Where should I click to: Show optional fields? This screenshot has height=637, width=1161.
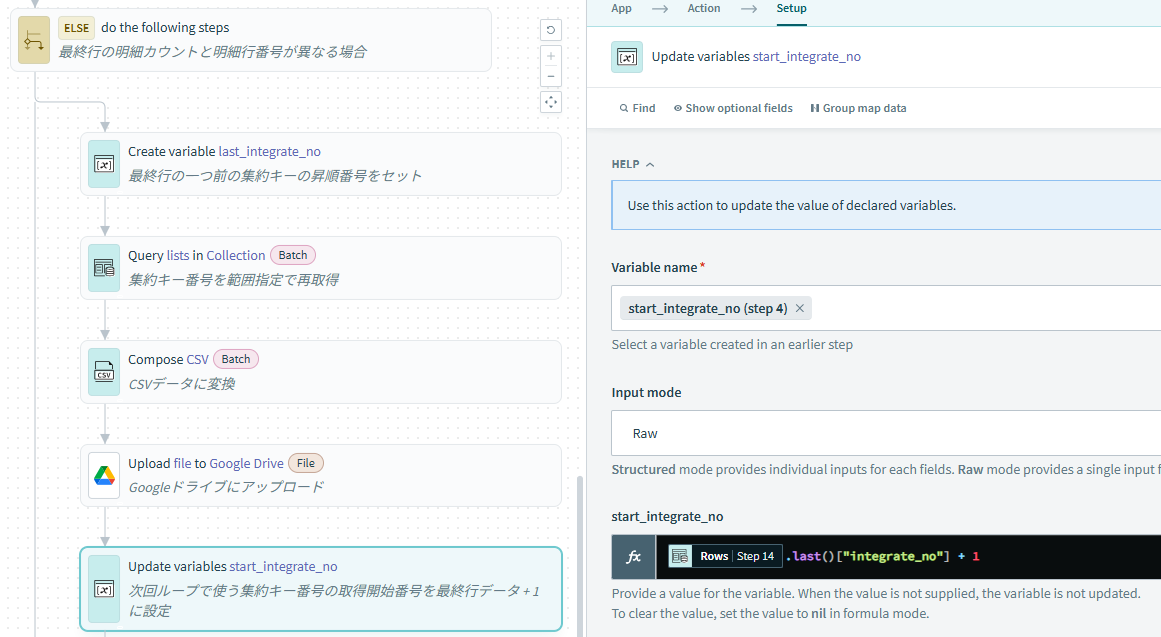[x=733, y=108]
